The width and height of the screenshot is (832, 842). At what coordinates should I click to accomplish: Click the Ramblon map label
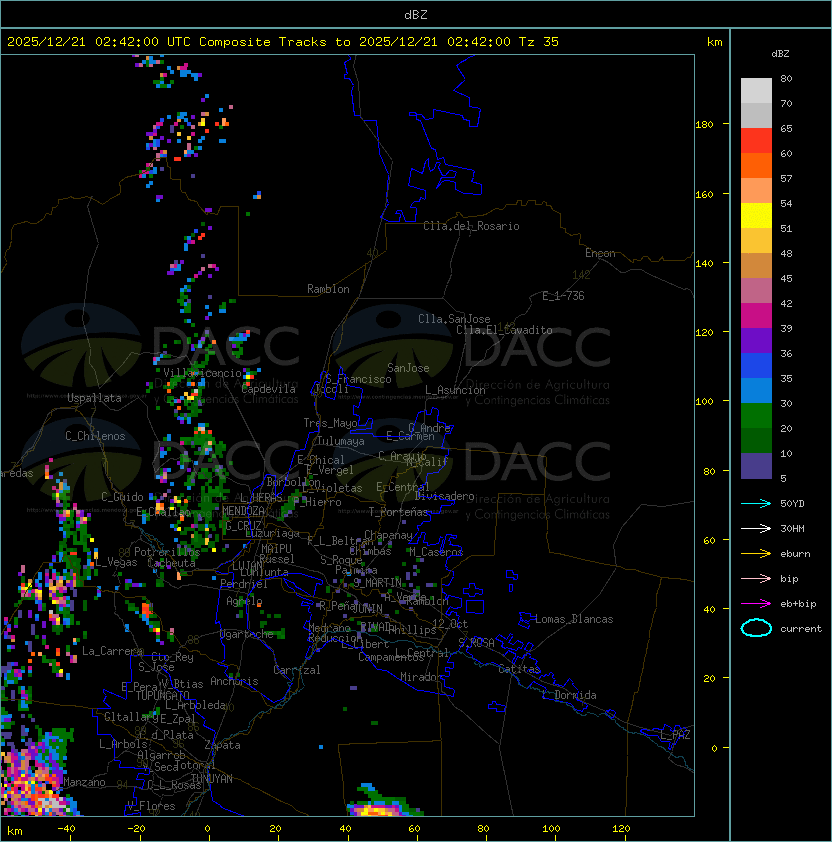coord(328,289)
